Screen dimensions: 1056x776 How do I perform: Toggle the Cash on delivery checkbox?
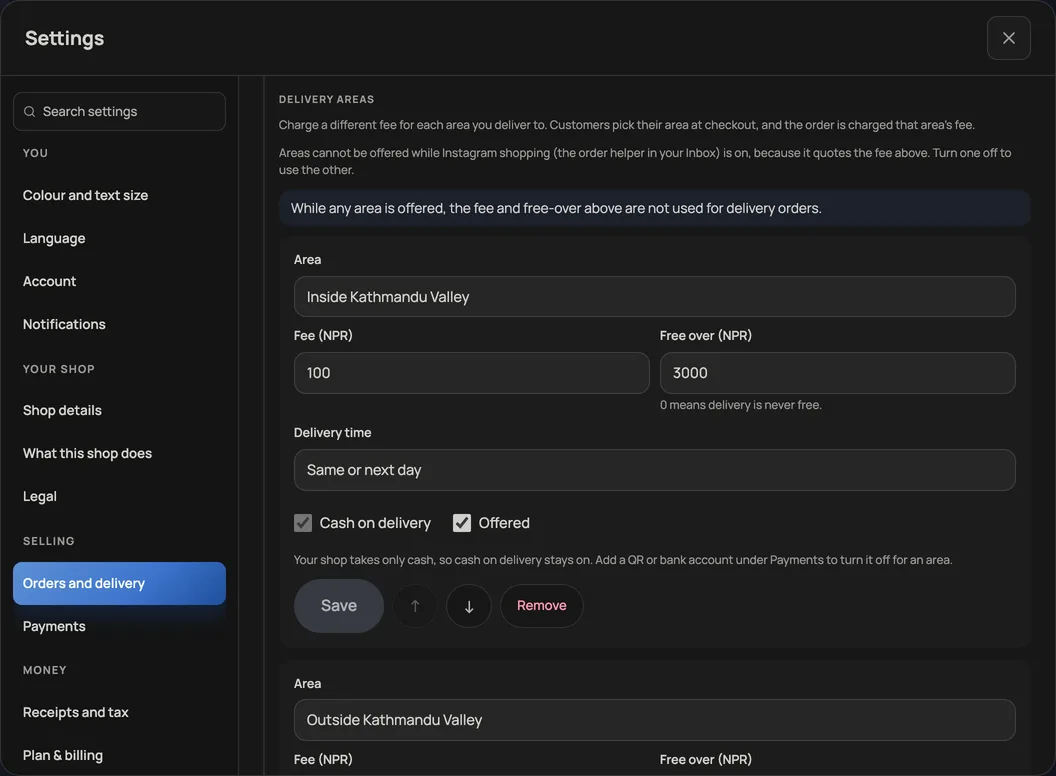[303, 523]
